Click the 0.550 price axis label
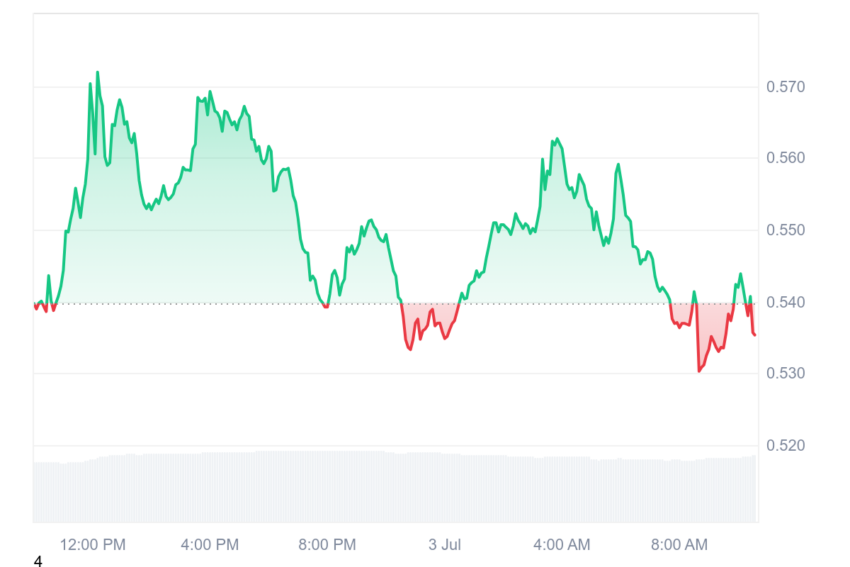Viewport: 850px width, 567px height. pos(785,230)
